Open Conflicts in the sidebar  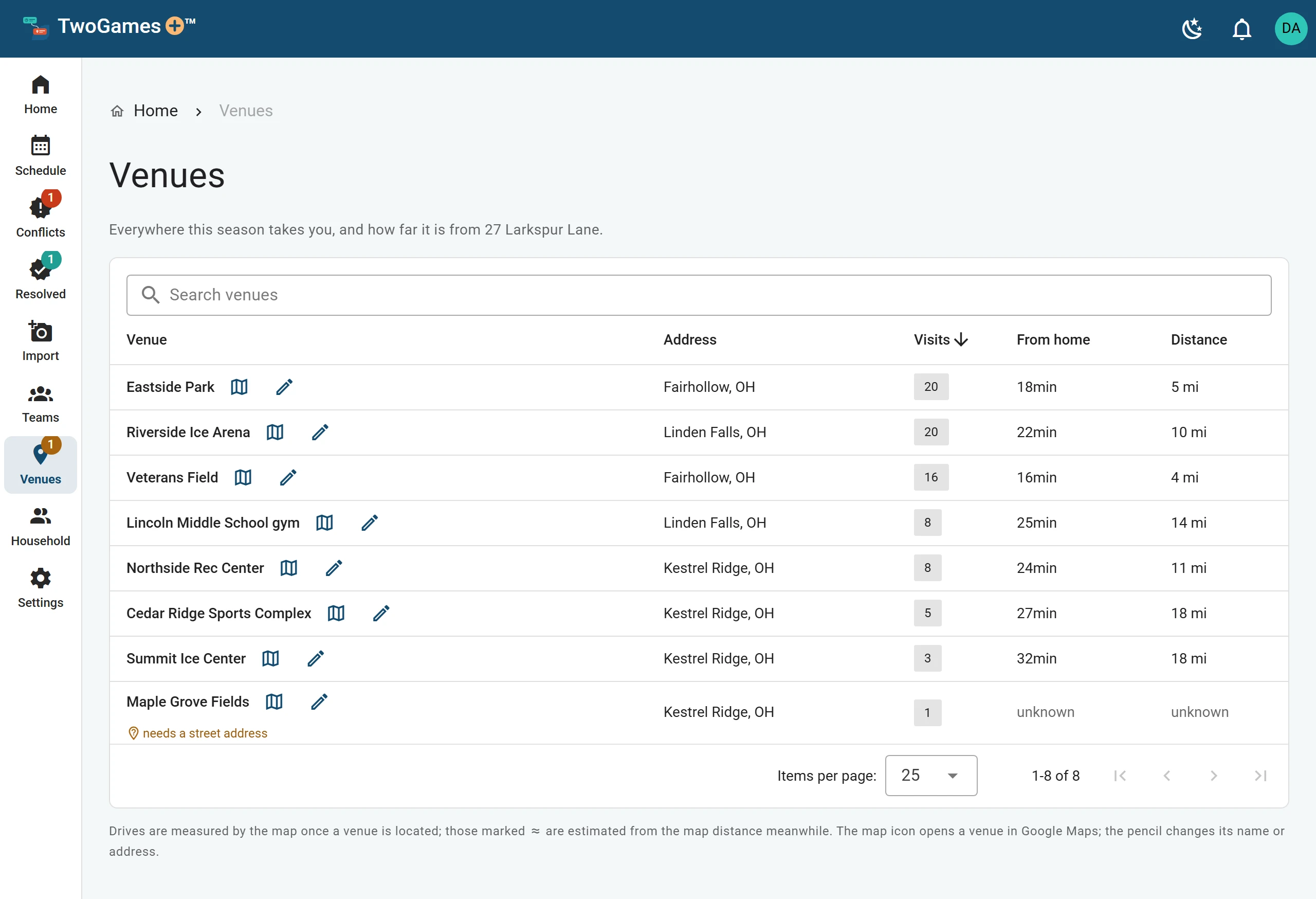[x=41, y=218]
